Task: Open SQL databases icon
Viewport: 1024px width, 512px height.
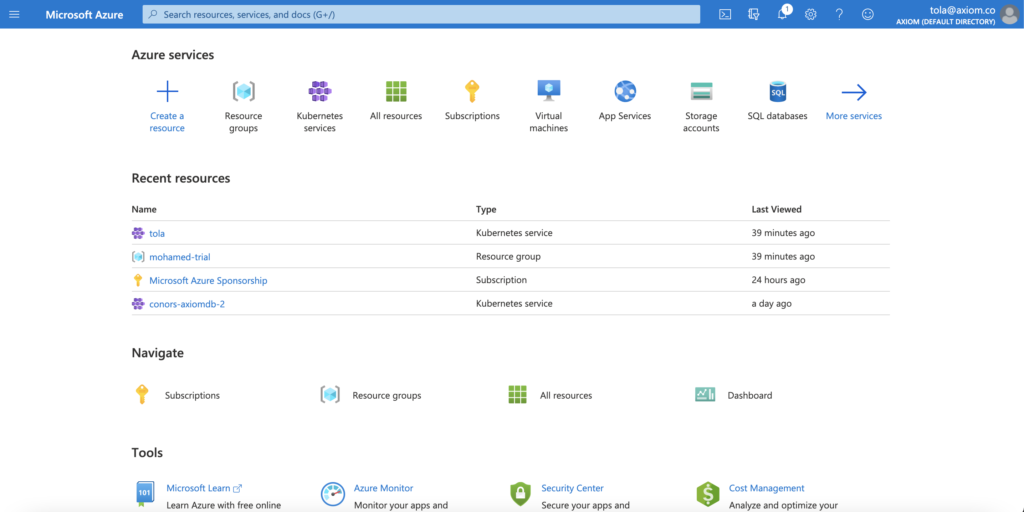Action: (x=777, y=91)
